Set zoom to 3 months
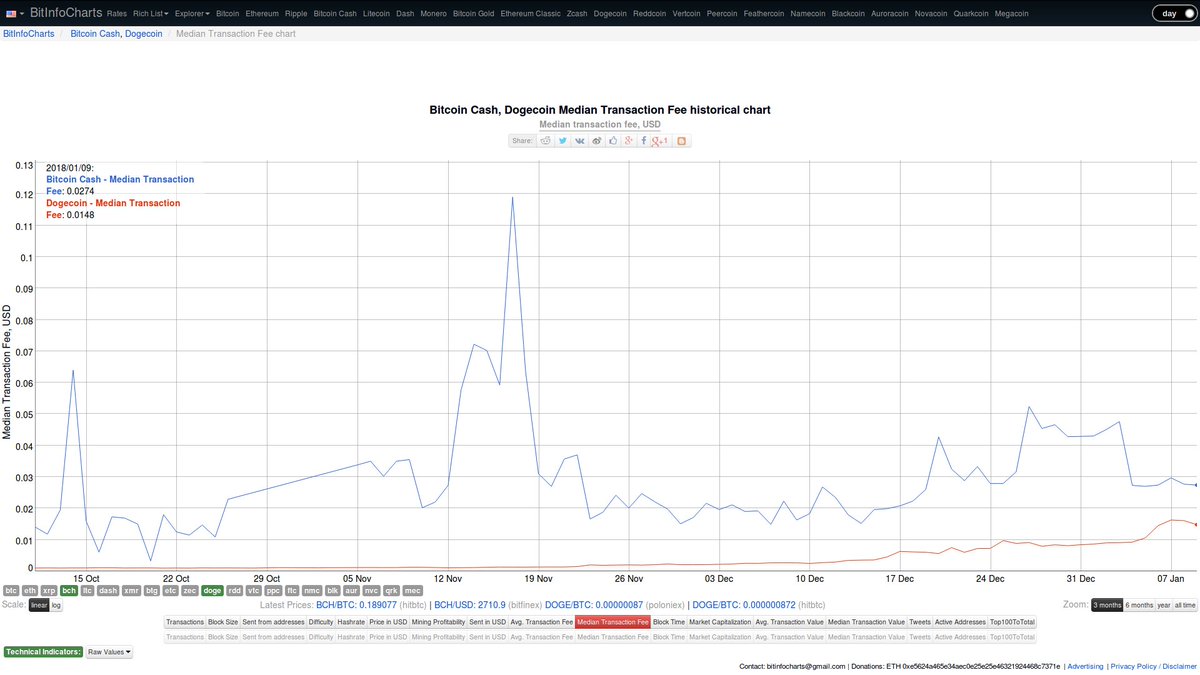 [1107, 605]
